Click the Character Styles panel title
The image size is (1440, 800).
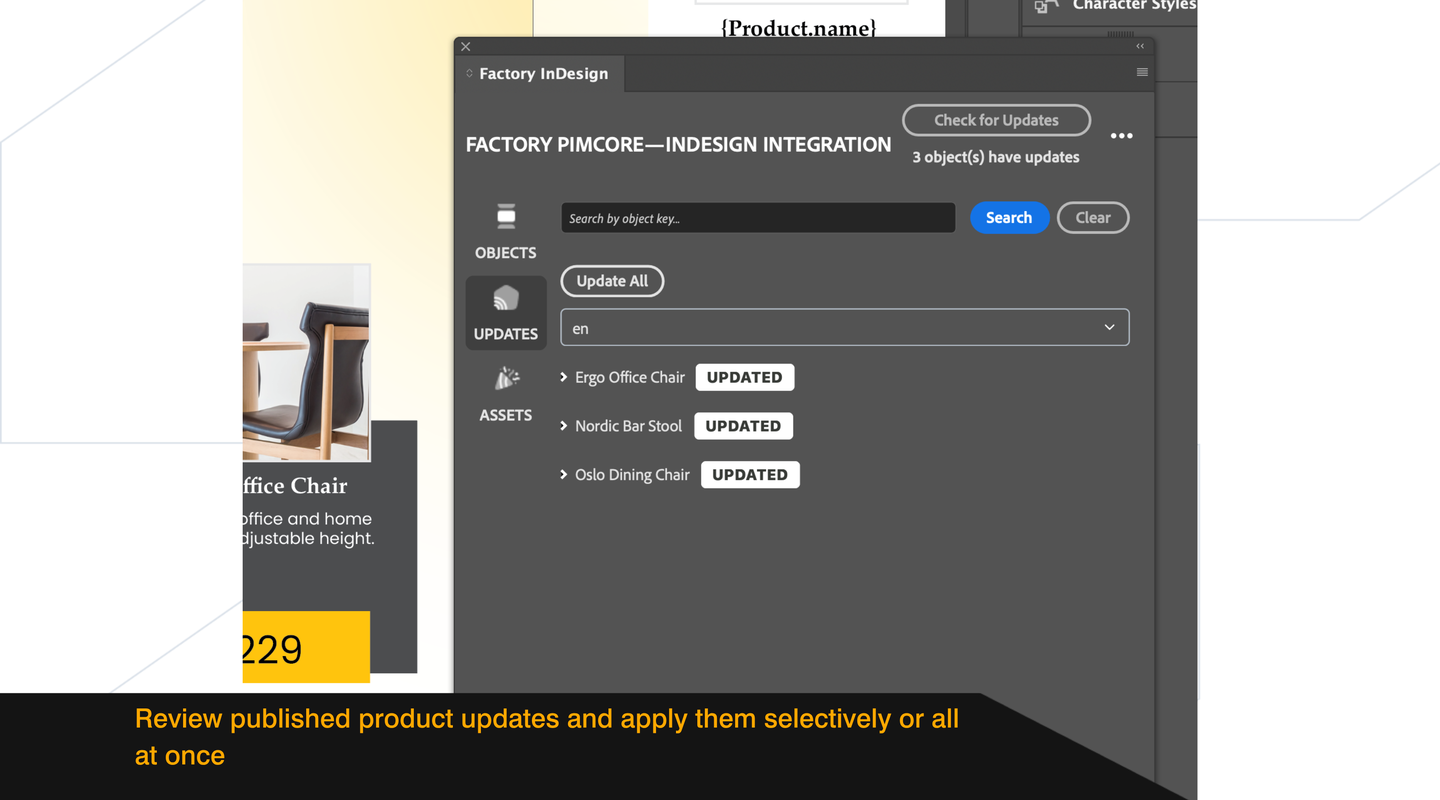(x=1134, y=6)
